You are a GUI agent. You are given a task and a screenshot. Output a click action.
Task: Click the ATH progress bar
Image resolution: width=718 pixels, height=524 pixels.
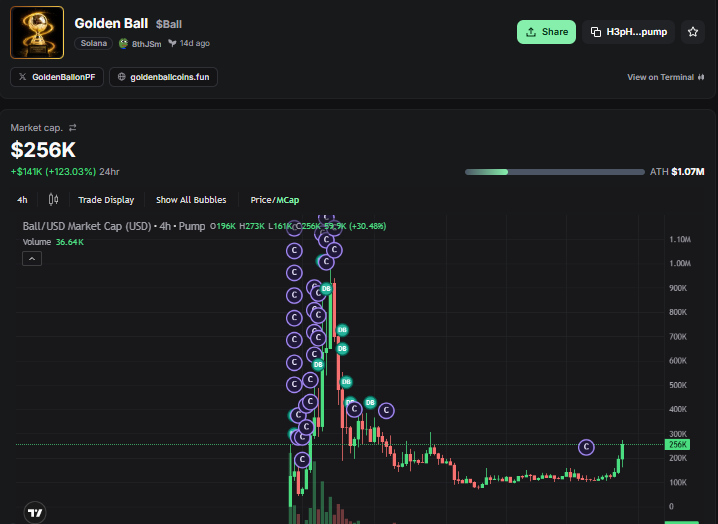coord(555,172)
